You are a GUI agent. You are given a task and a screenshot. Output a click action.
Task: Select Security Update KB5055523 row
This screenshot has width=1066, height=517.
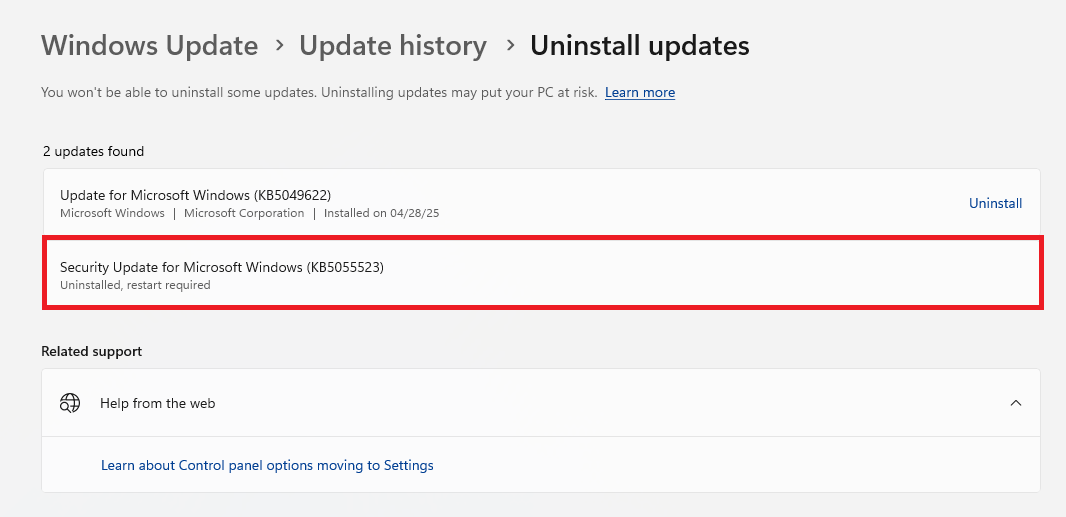543,273
